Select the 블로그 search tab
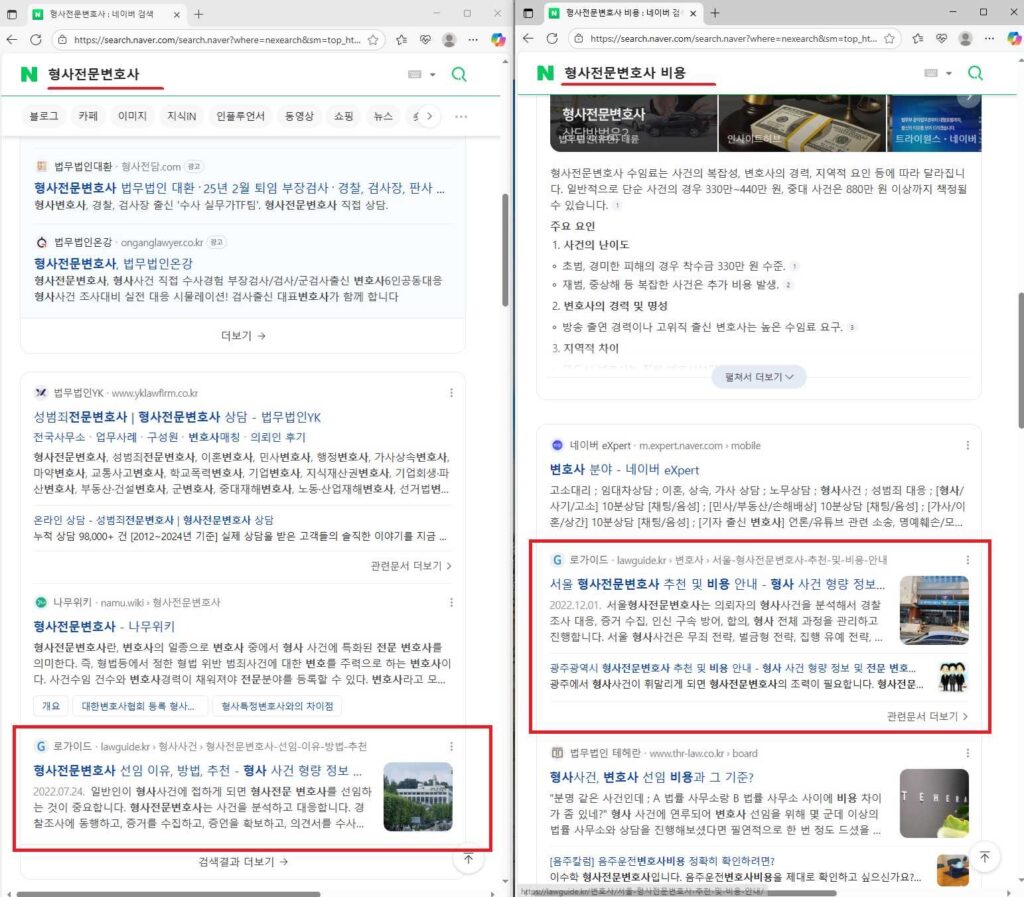The width and height of the screenshot is (1024, 897). (x=44, y=116)
